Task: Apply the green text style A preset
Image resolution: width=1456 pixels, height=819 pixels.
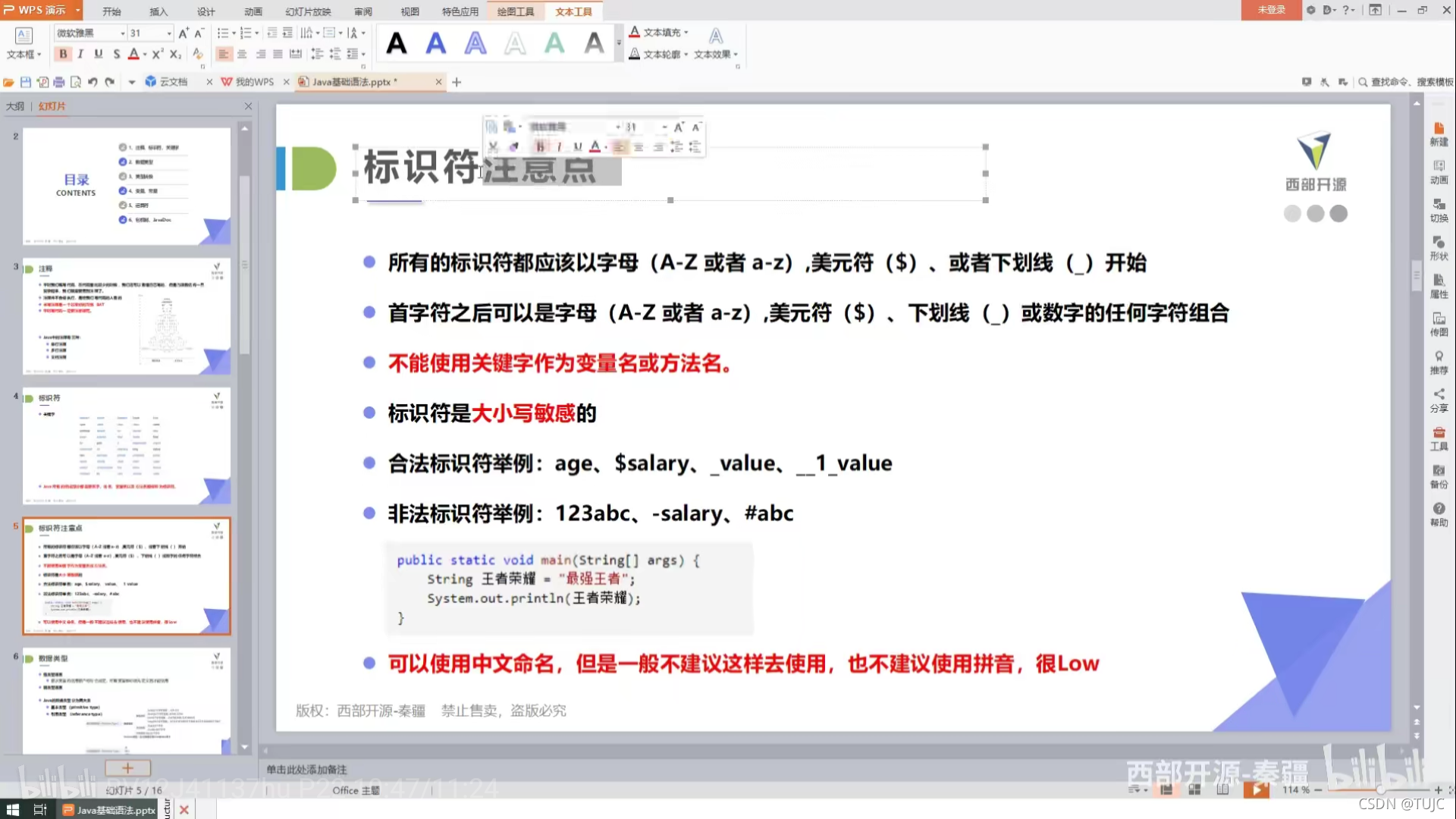Action: [554, 43]
